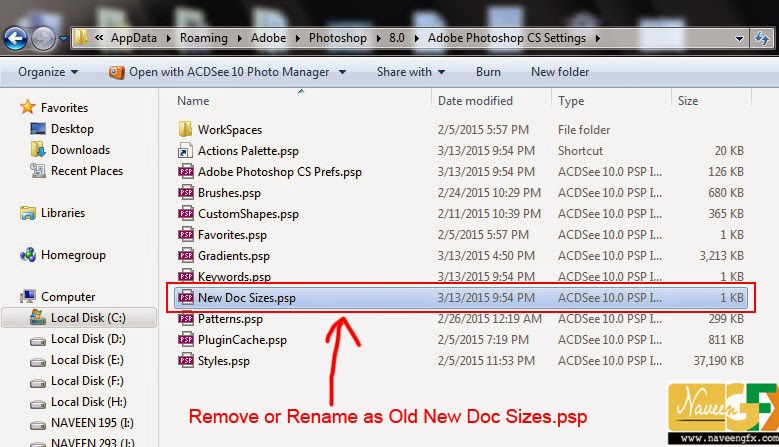Open address bar history dropdown arrow
The height and width of the screenshot is (447, 779).
739,39
